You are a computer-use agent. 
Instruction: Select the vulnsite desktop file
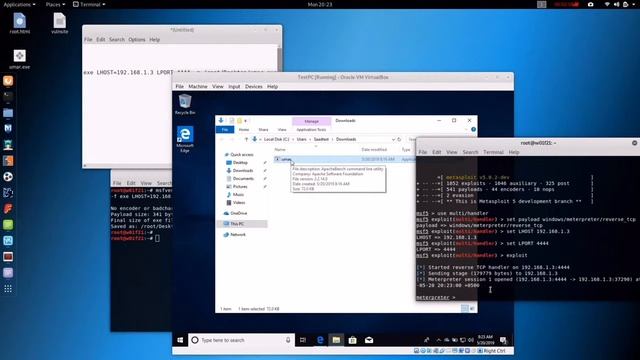coord(60,24)
